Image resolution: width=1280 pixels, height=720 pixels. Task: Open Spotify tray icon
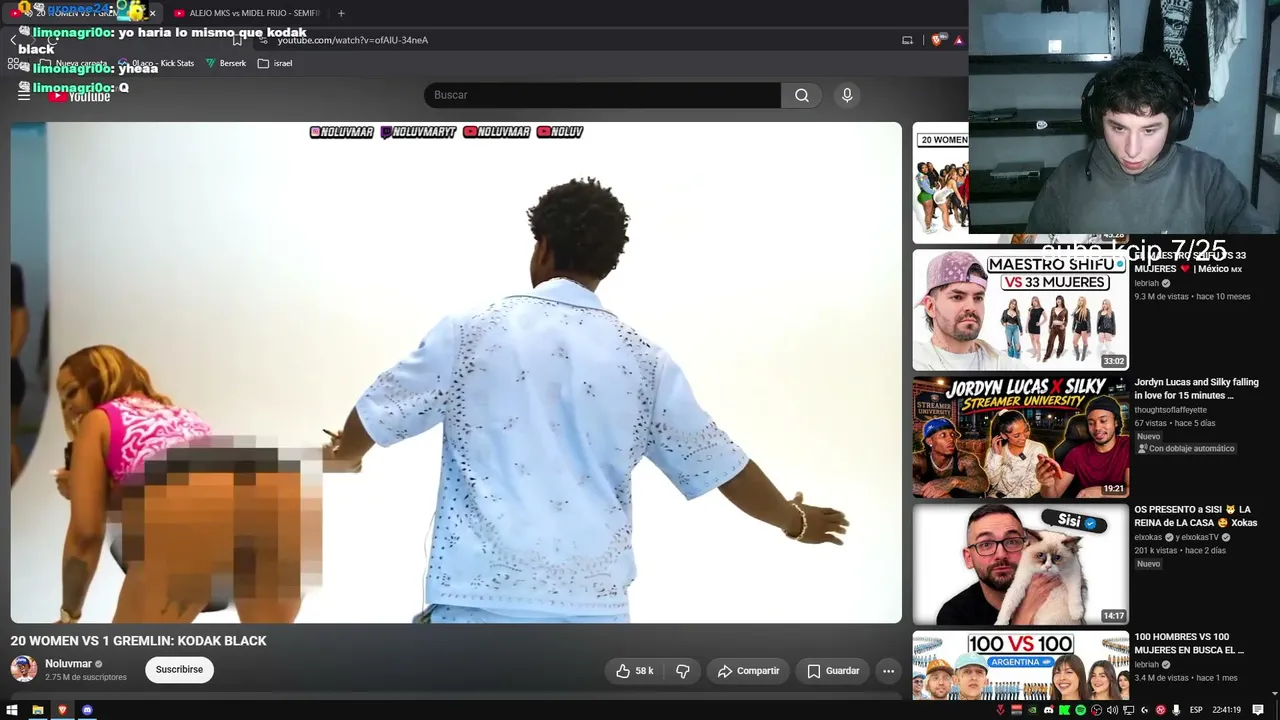1081,710
